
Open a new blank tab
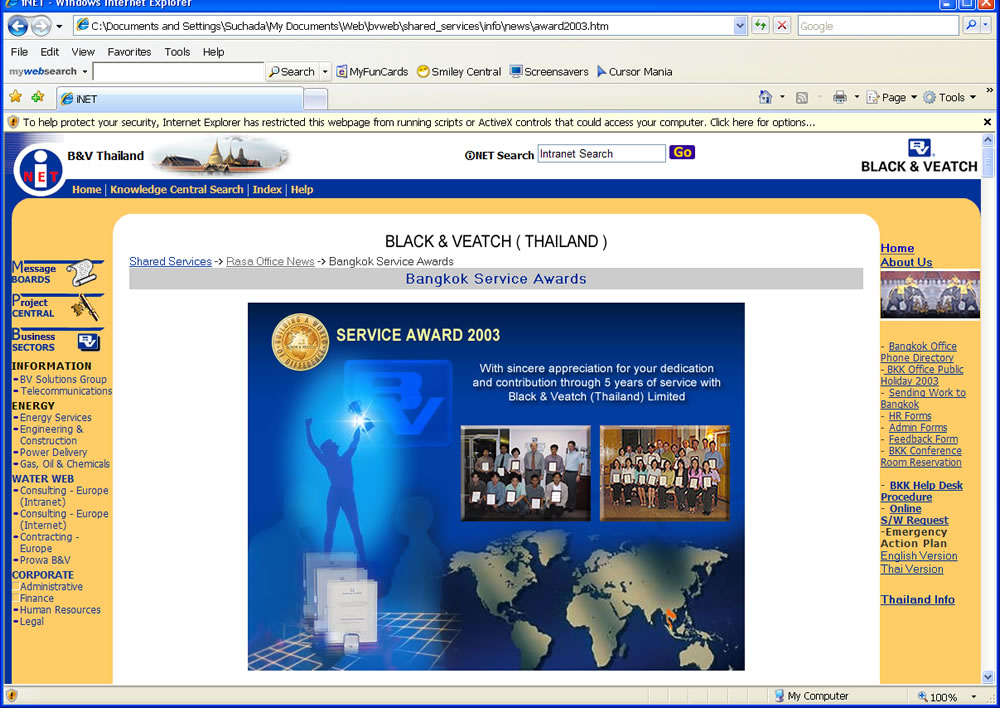point(316,100)
